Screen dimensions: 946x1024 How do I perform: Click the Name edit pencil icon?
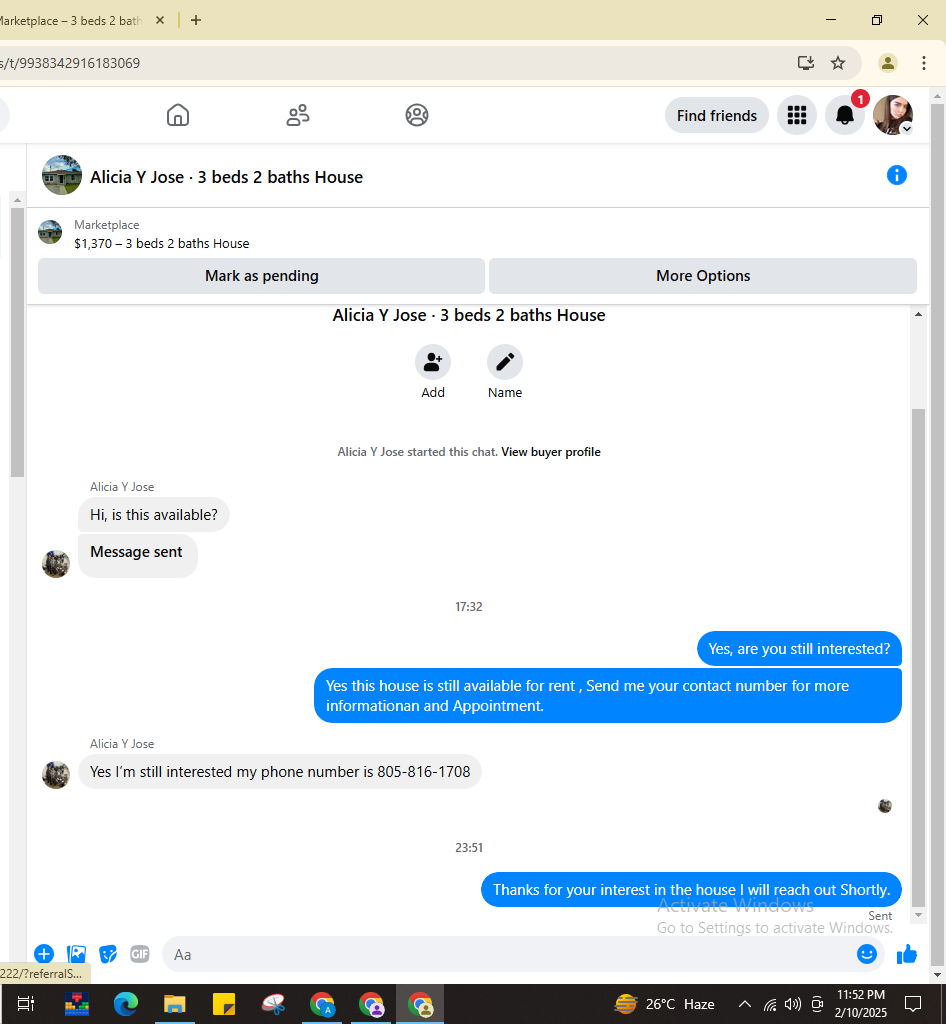505,362
